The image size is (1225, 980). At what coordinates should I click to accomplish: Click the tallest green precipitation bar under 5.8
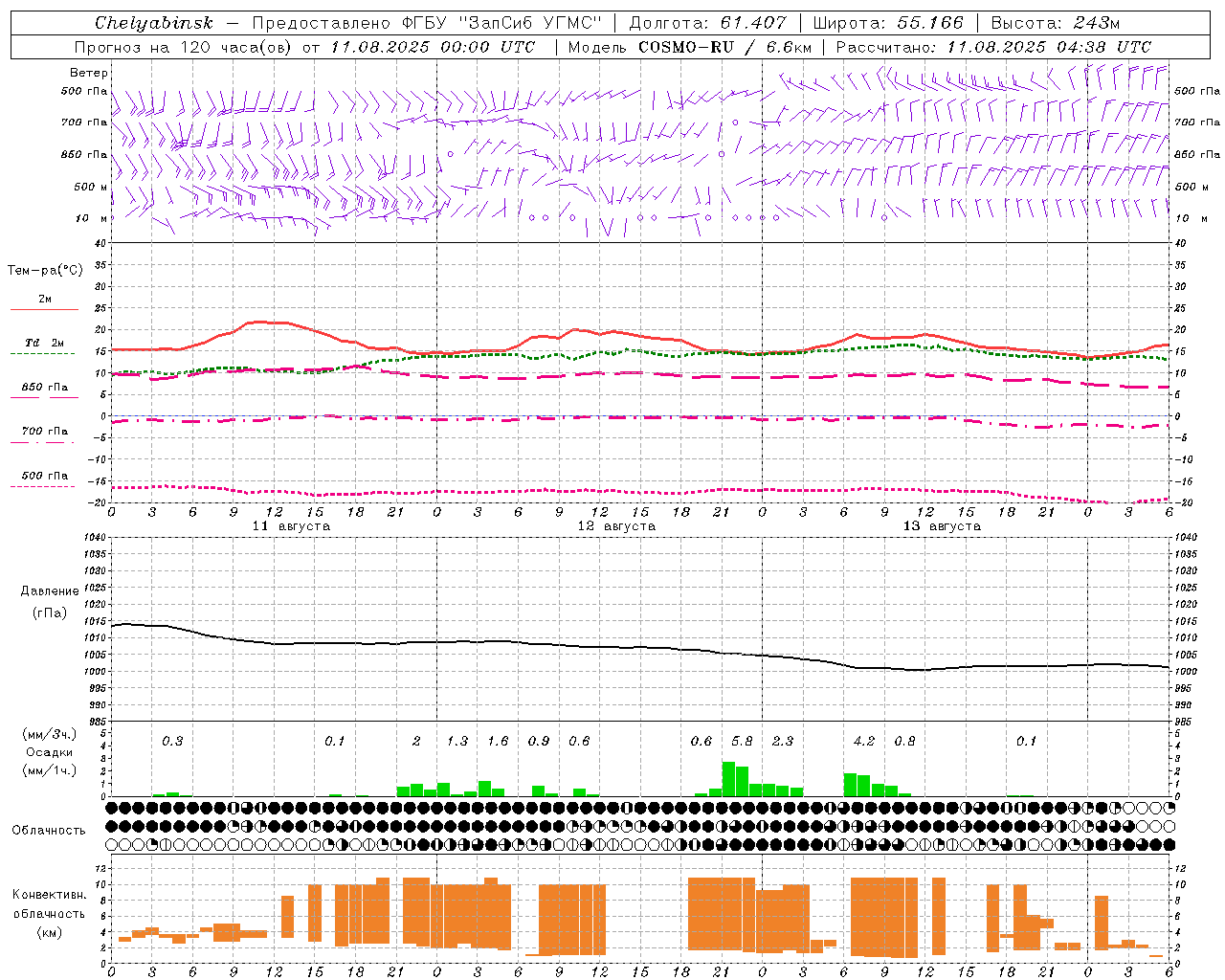[x=728, y=779]
